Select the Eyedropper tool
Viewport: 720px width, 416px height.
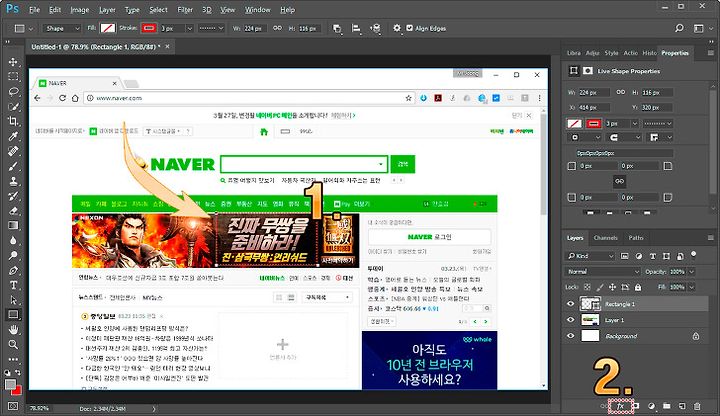point(13,136)
